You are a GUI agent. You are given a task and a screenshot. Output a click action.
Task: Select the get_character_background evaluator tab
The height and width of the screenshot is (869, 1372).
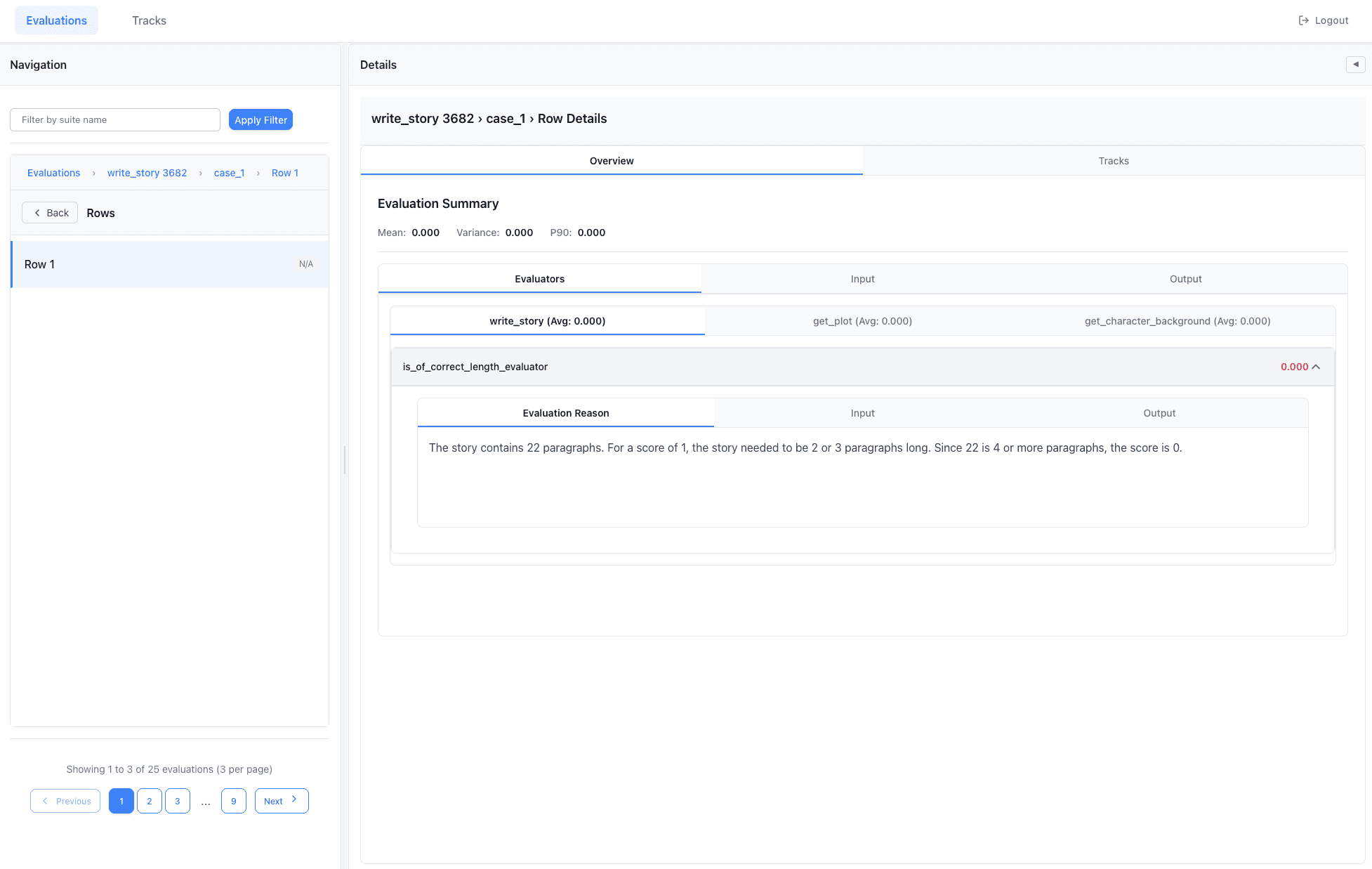(x=1177, y=321)
